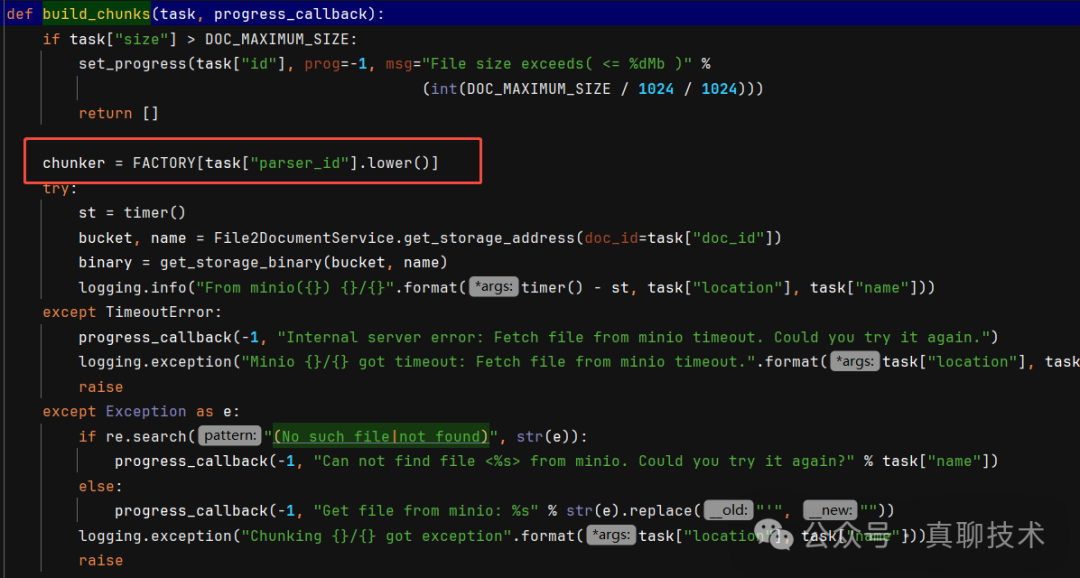Screen dimensions: 1080x578
Task: Click the "*args:" hint before timer()
Action: [x=494, y=287]
